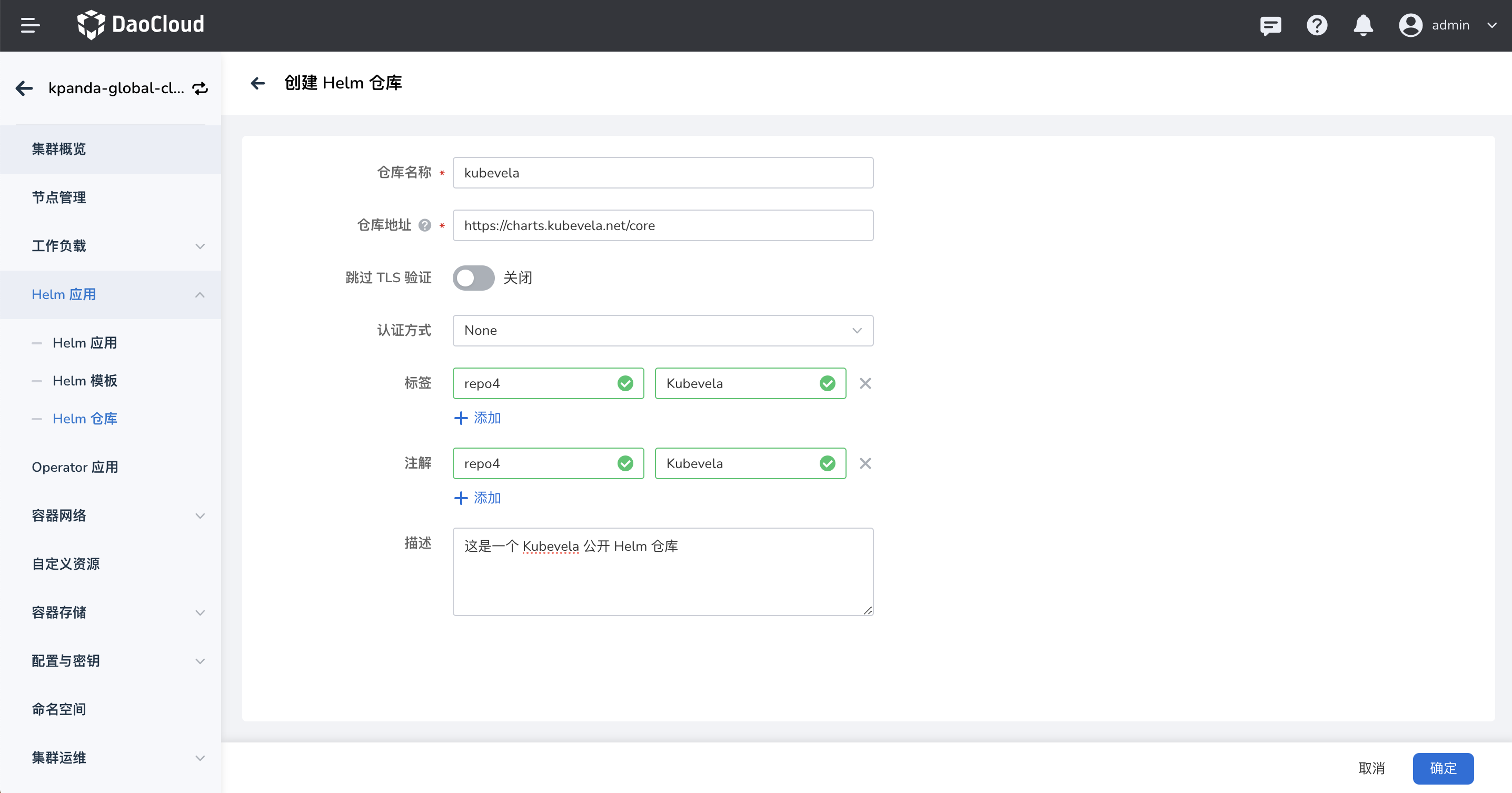Viewport: 1512px width, 793px height.
Task: Click into the 仓库名称 kubevela input field
Action: click(x=662, y=173)
